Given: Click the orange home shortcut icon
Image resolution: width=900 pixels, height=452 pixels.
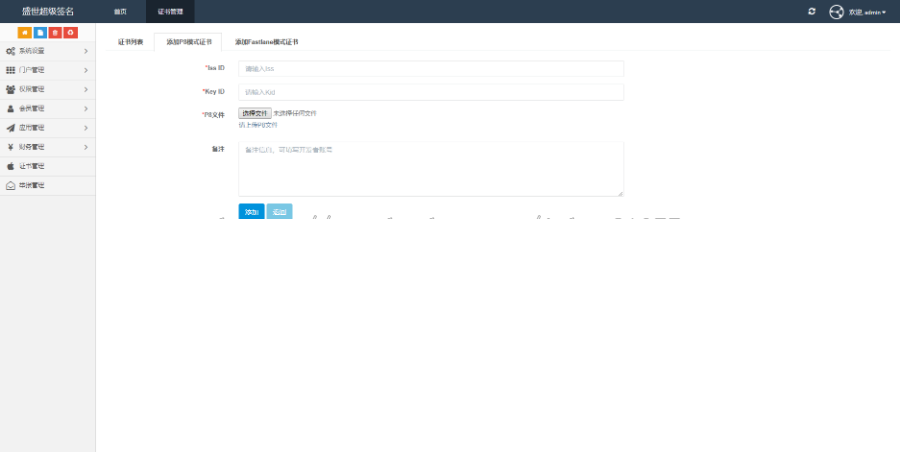Looking at the screenshot, I should point(25,33).
